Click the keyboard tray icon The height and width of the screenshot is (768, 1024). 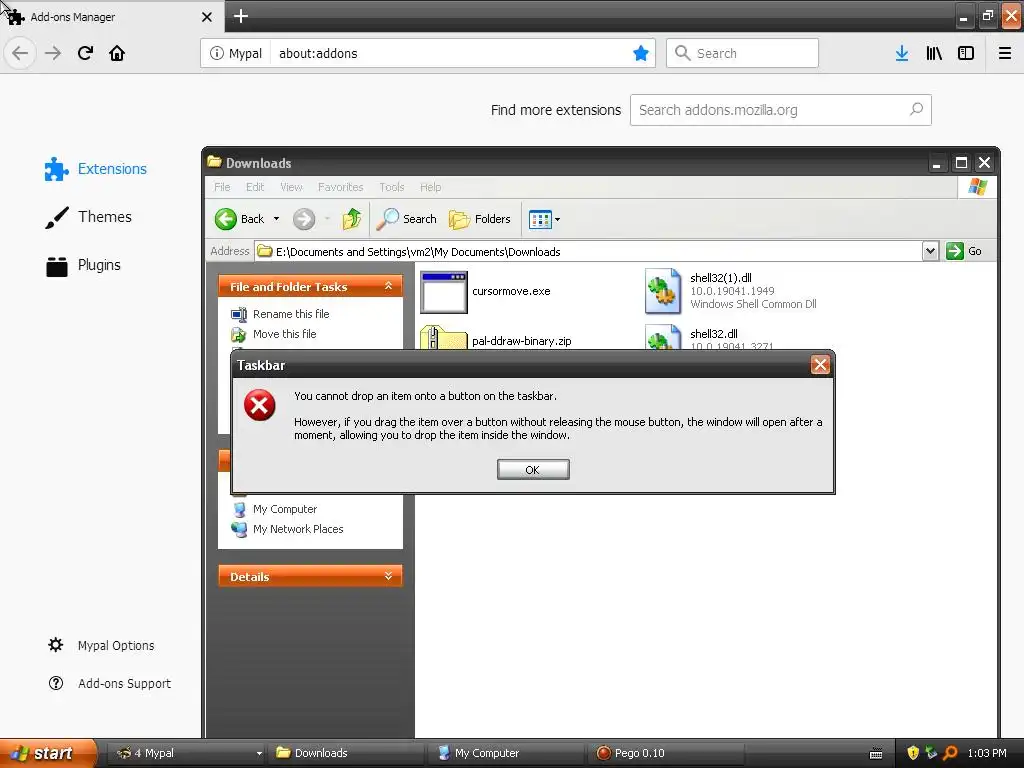pos(876,754)
